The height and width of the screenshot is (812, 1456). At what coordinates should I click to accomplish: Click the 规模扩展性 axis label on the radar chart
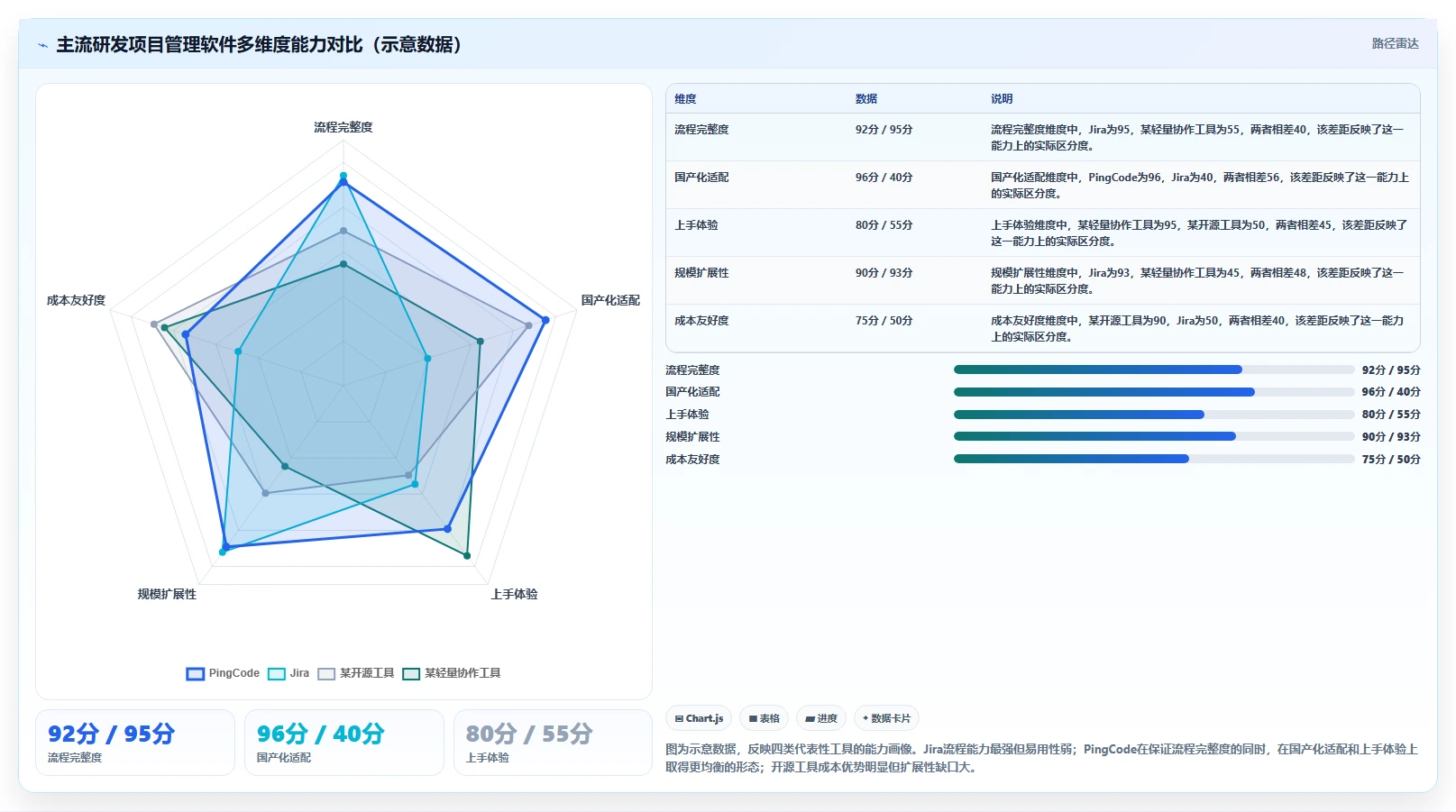click(x=167, y=595)
